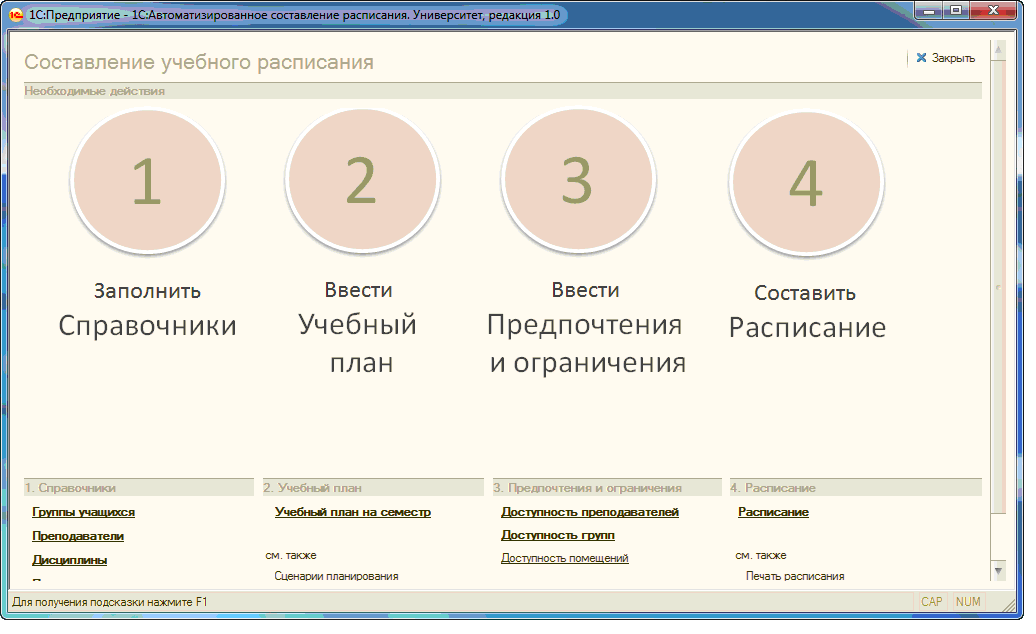The width and height of the screenshot is (1036, 634).
Task: Select the Доступность групп link
Action: 557,535
